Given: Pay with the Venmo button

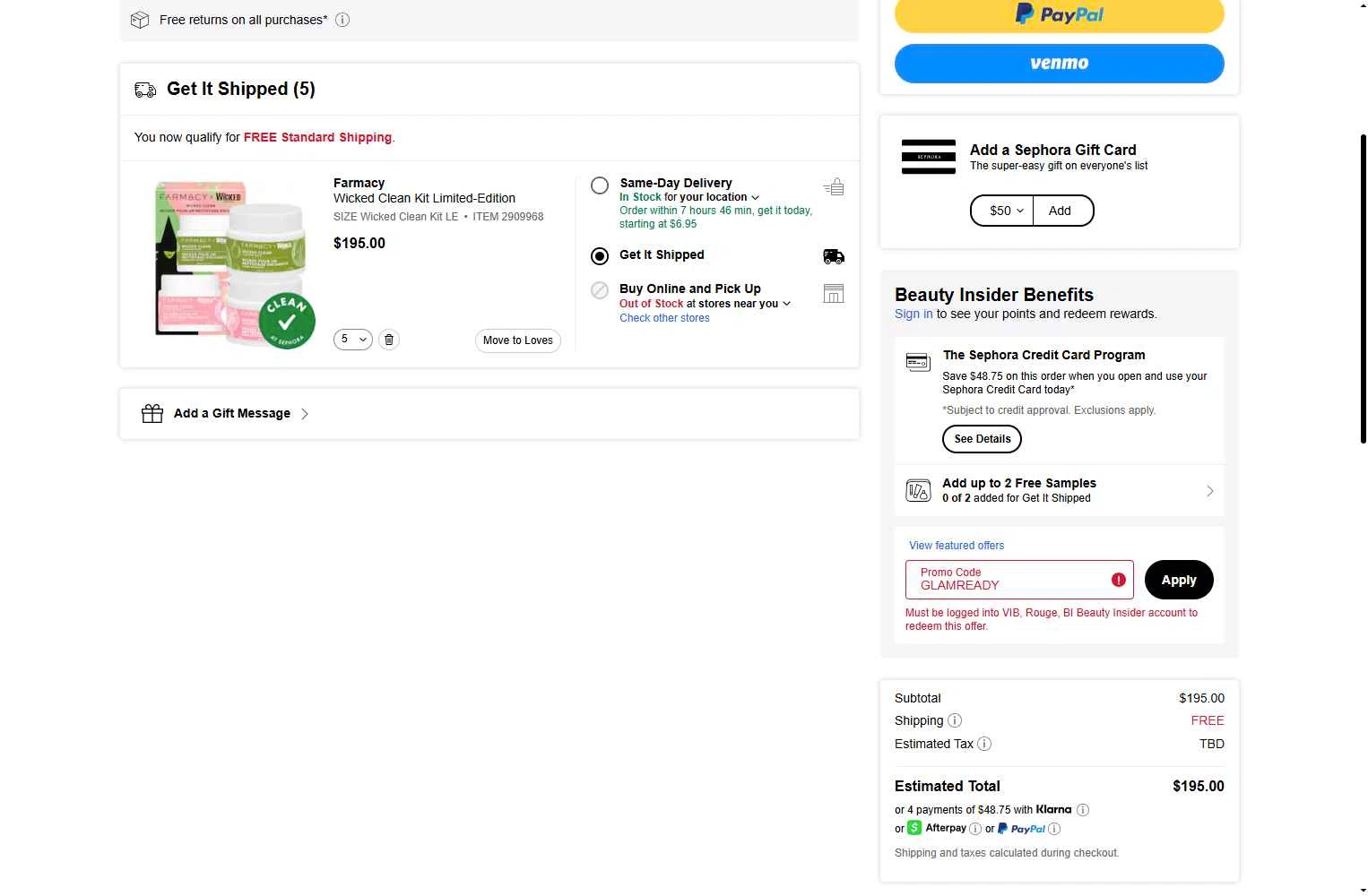Looking at the screenshot, I should 1059,64.
